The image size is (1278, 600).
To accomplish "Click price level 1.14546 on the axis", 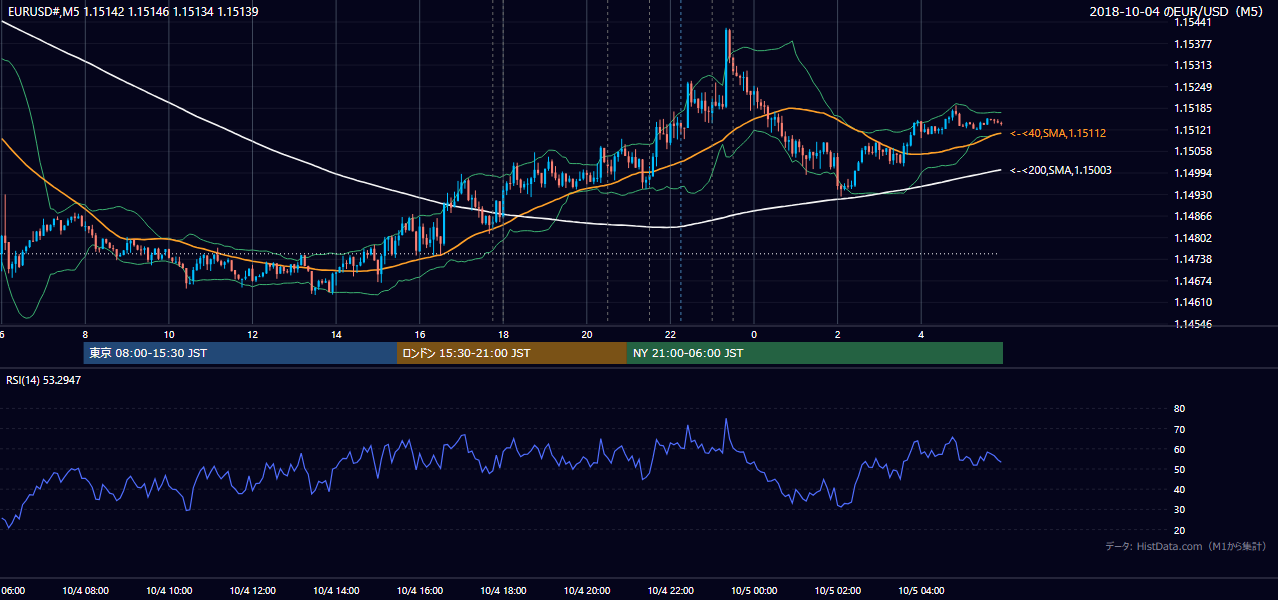I will click(x=1192, y=324).
